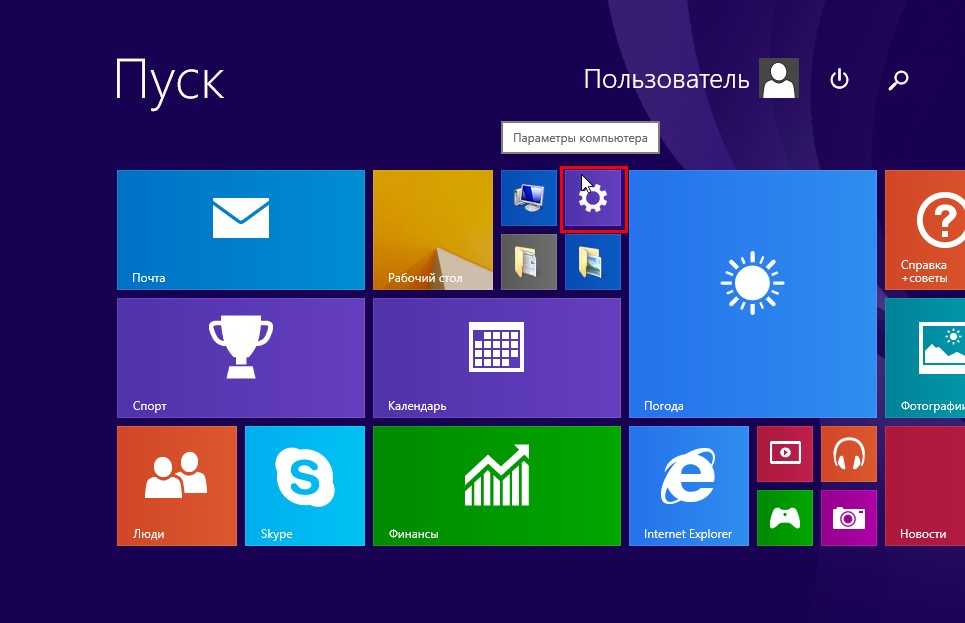965x623 pixels.
Task: Open the Рабочий стол desktop tile
Action: pyautogui.click(x=432, y=230)
